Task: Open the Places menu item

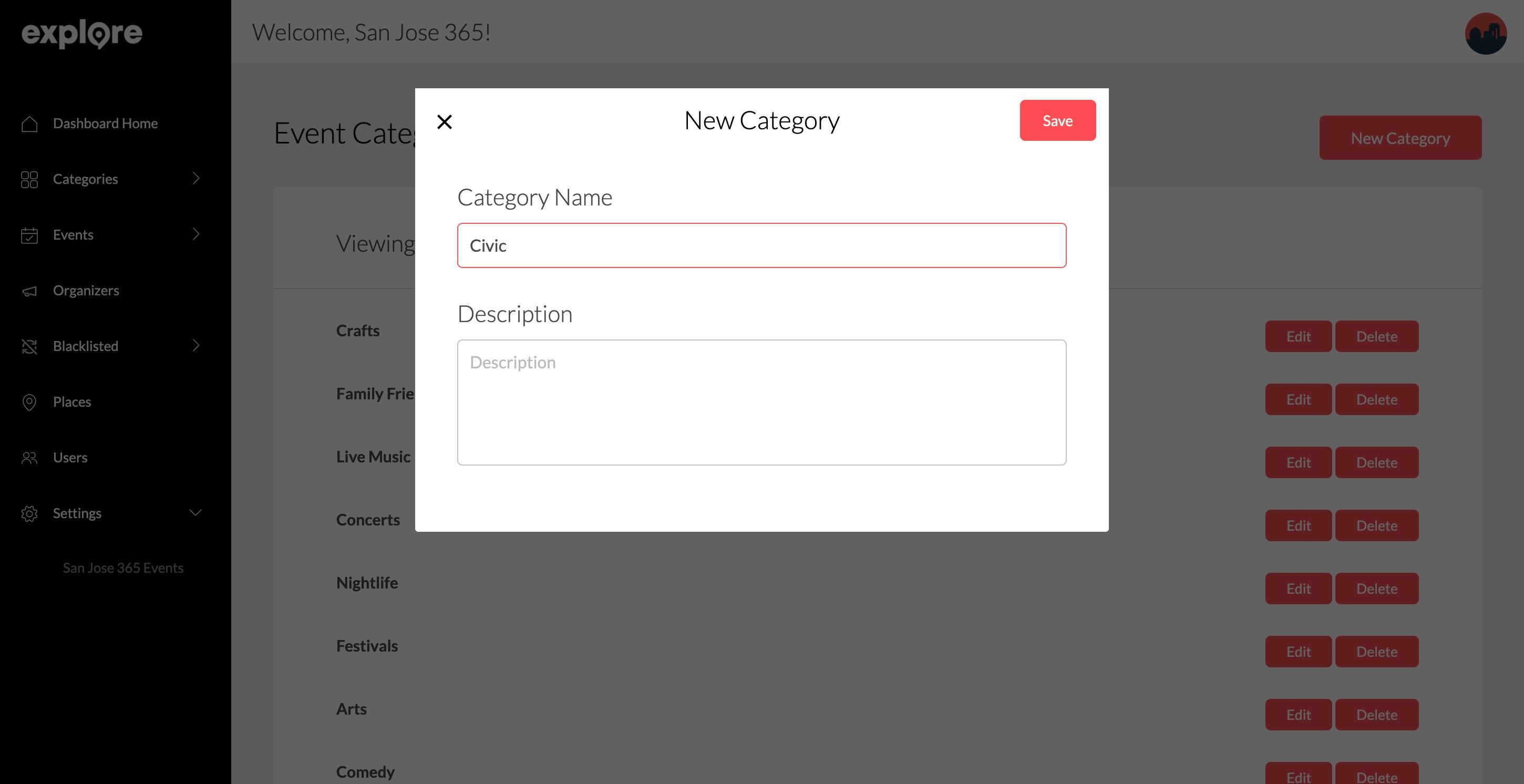Action: pyautogui.click(x=71, y=402)
